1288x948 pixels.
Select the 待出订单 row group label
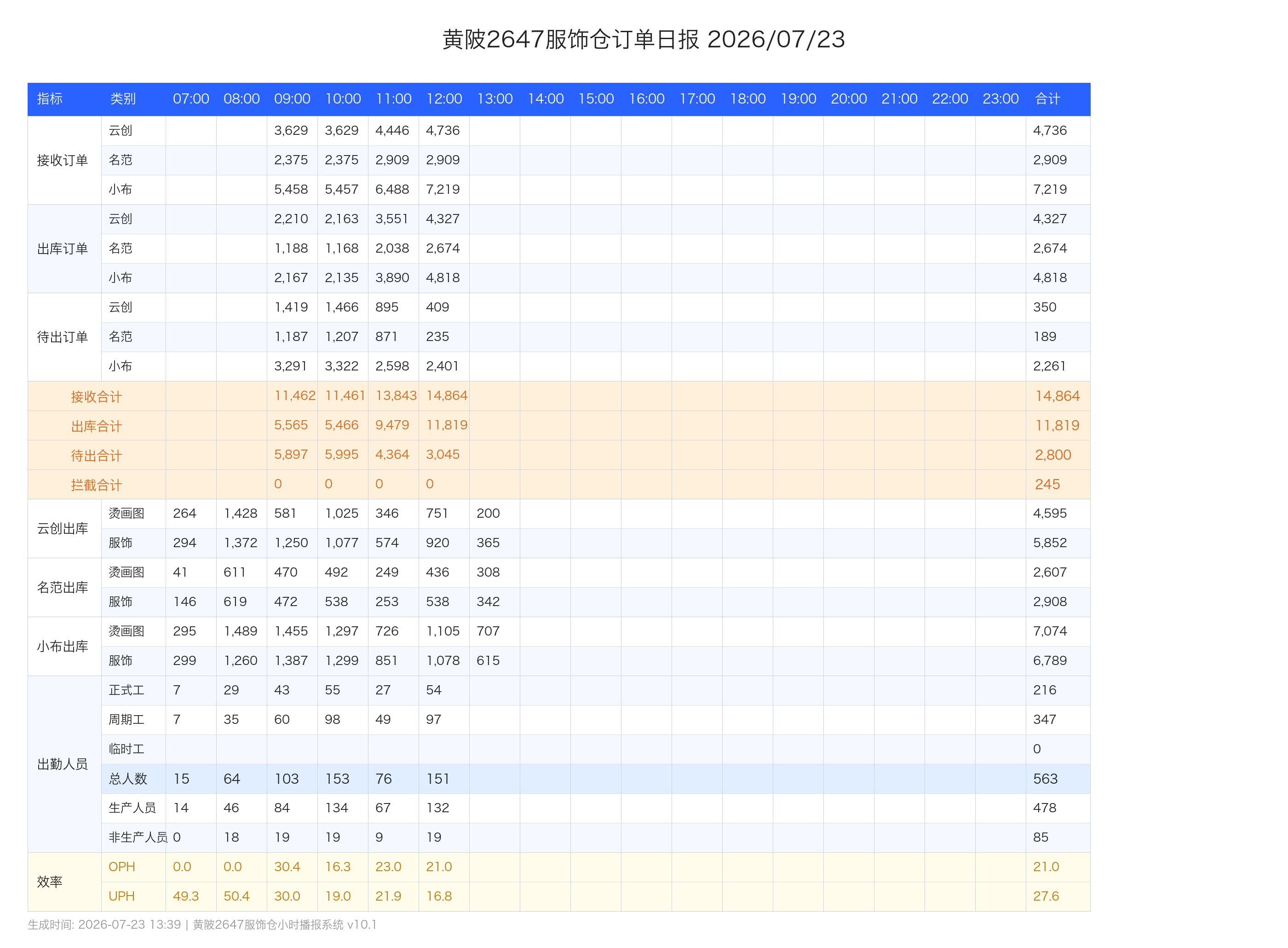63,337
